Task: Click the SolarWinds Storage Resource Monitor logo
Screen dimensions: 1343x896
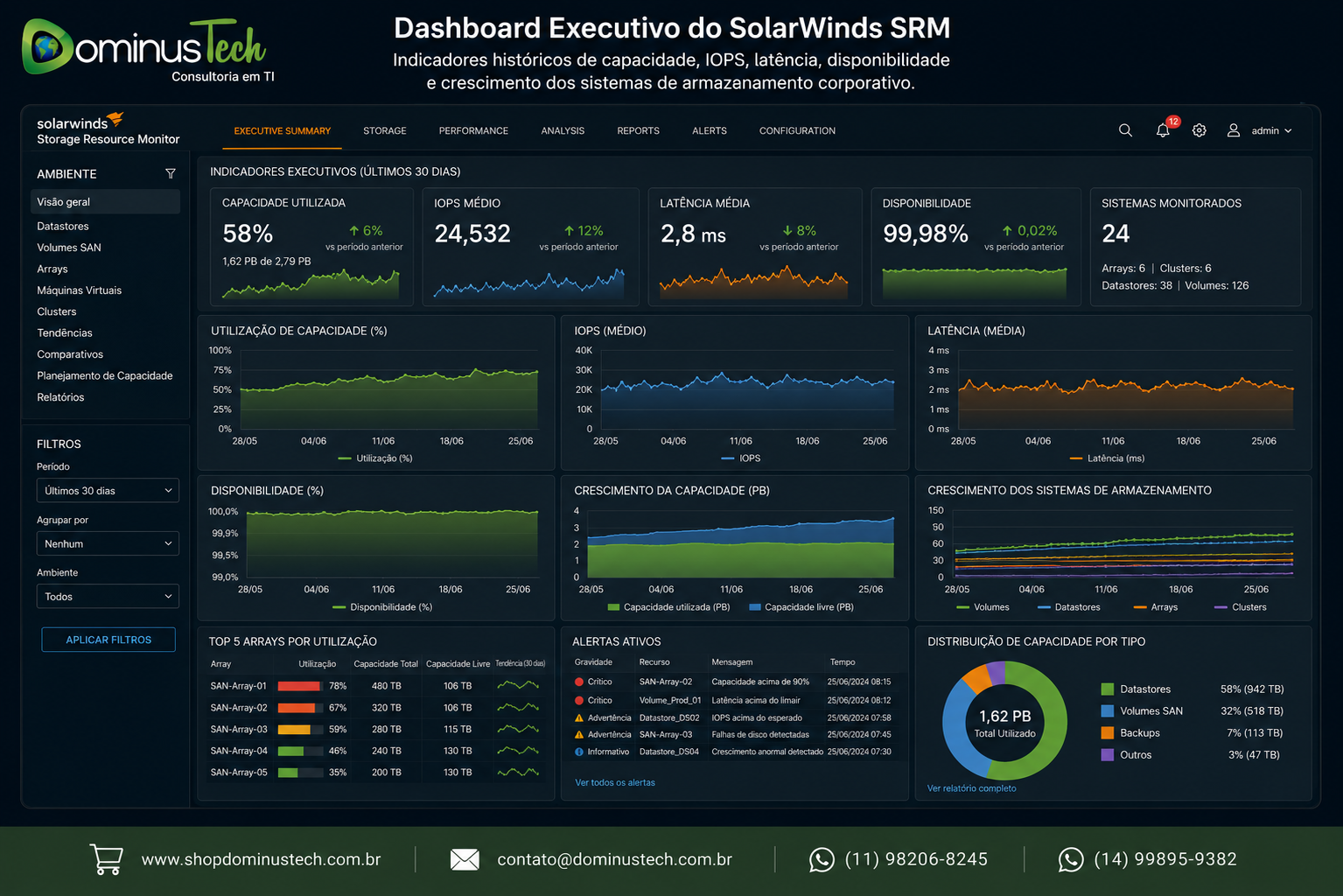Action: coord(108,129)
